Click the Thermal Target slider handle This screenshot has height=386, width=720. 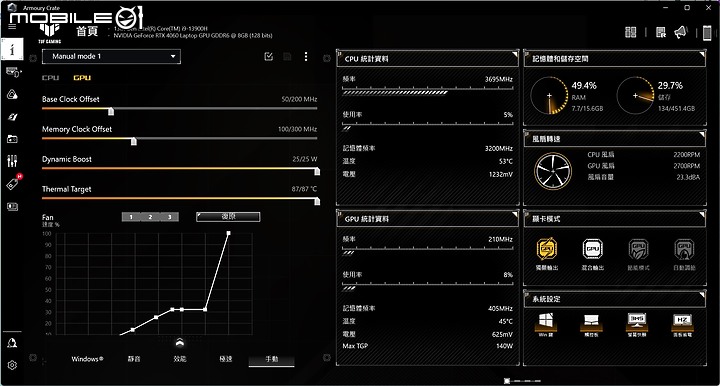pos(317,201)
